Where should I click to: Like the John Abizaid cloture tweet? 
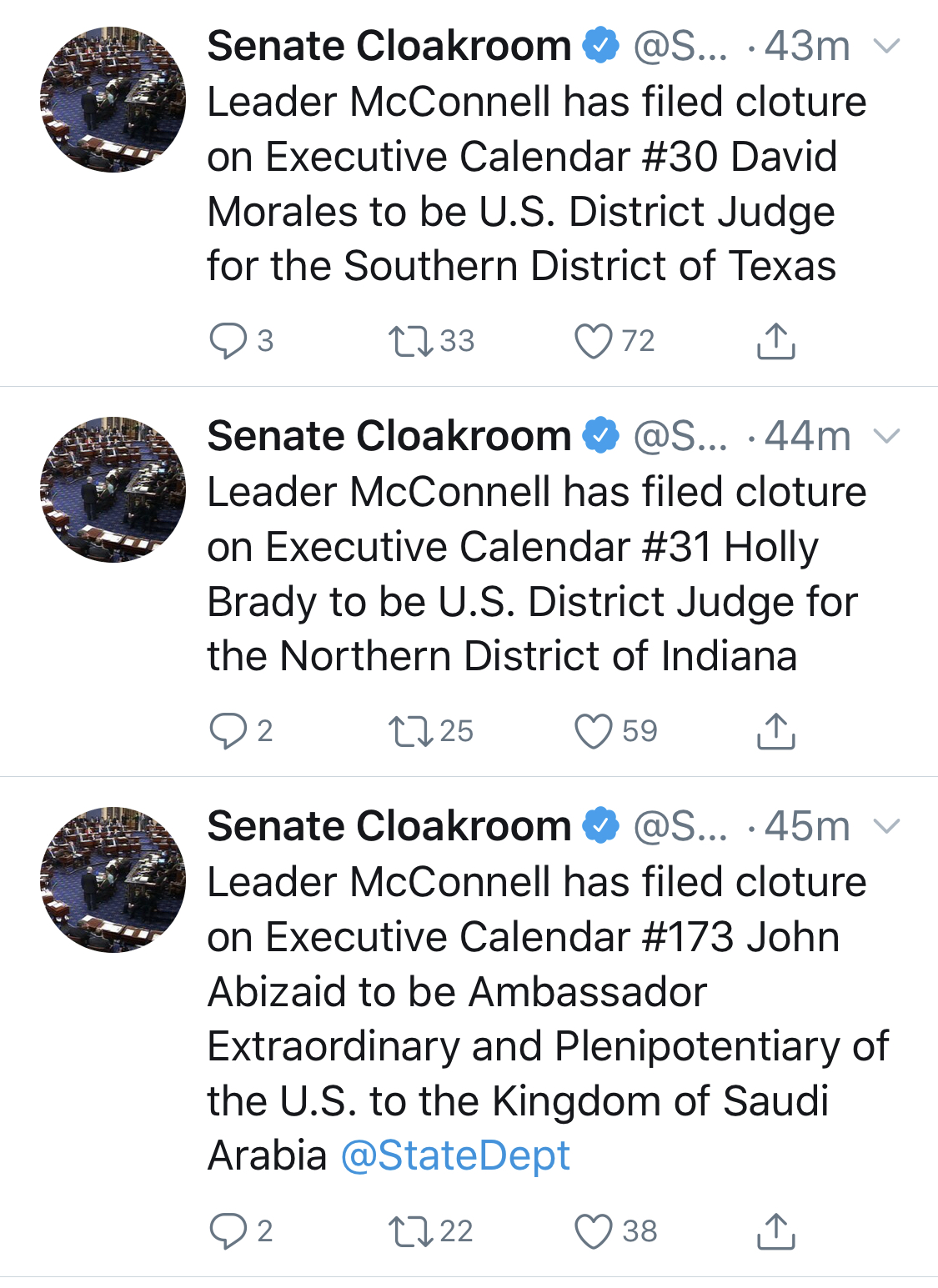(594, 1231)
